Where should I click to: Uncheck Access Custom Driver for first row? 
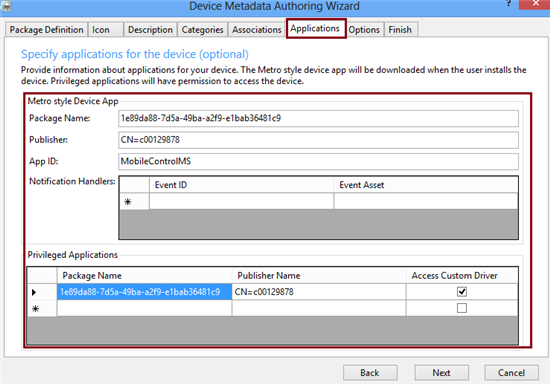462,292
